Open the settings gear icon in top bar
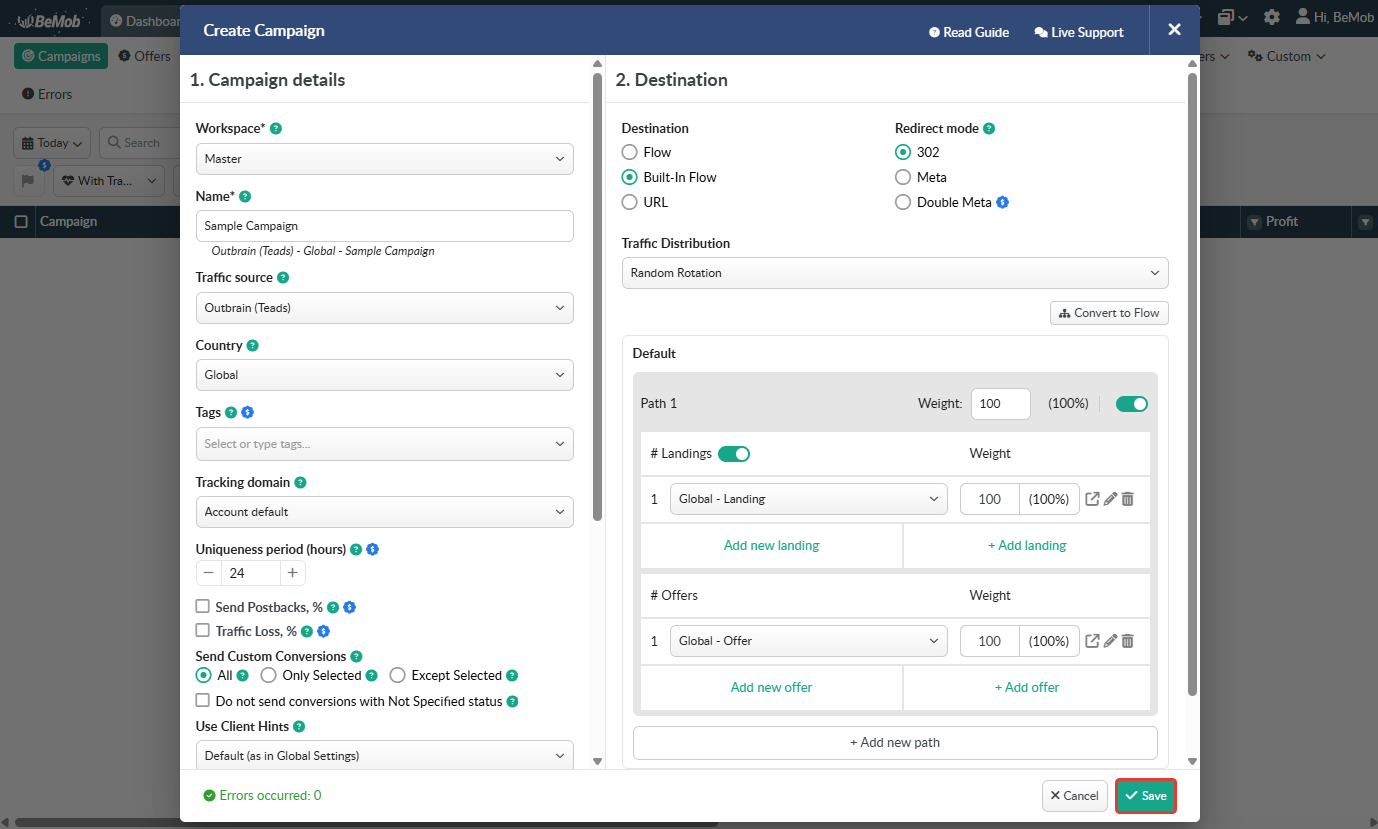The image size is (1378, 829). [x=1272, y=17]
